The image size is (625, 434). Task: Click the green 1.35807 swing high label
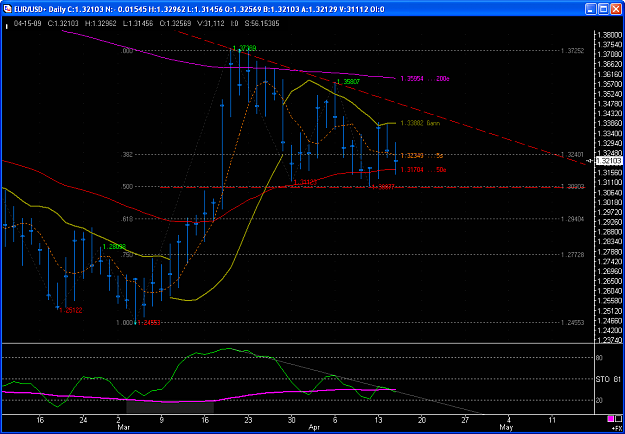[349, 82]
